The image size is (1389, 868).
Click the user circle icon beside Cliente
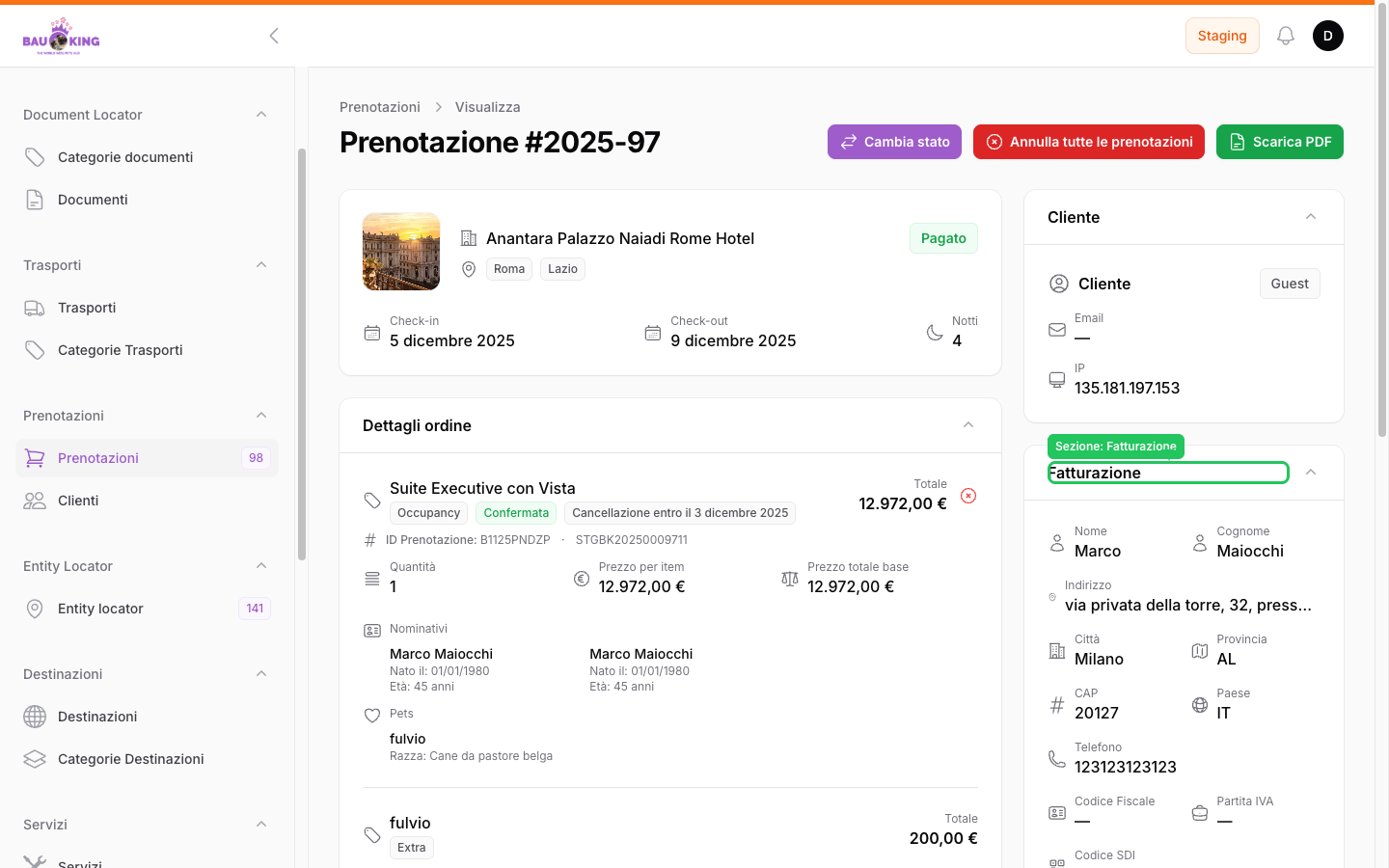[1059, 284]
